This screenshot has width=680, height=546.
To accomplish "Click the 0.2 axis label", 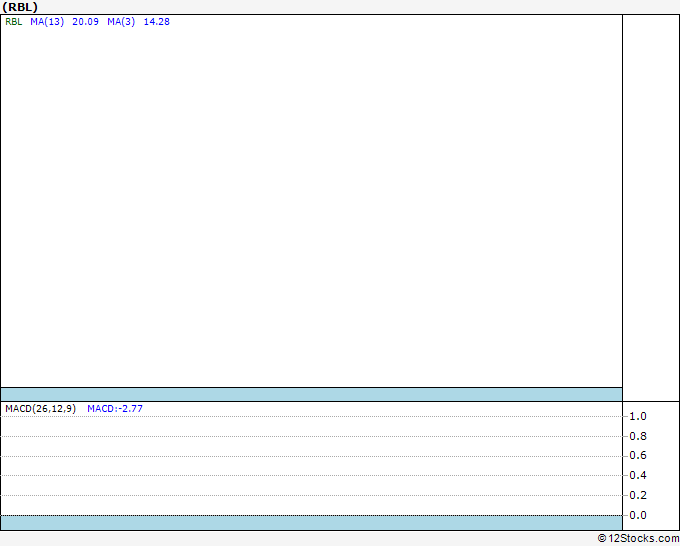I will coord(638,495).
